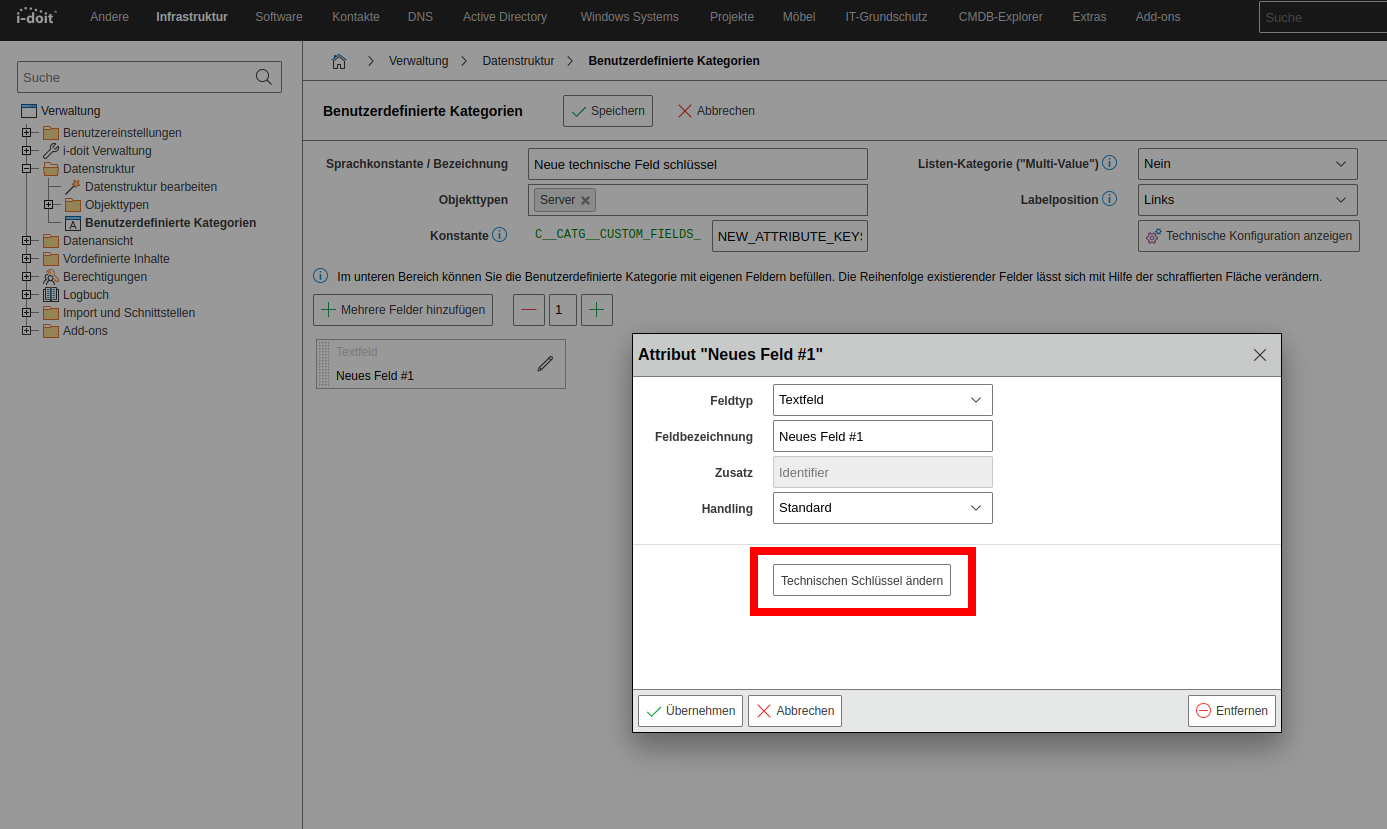
Task: Click Übernehmen in the dialog
Action: (690, 711)
